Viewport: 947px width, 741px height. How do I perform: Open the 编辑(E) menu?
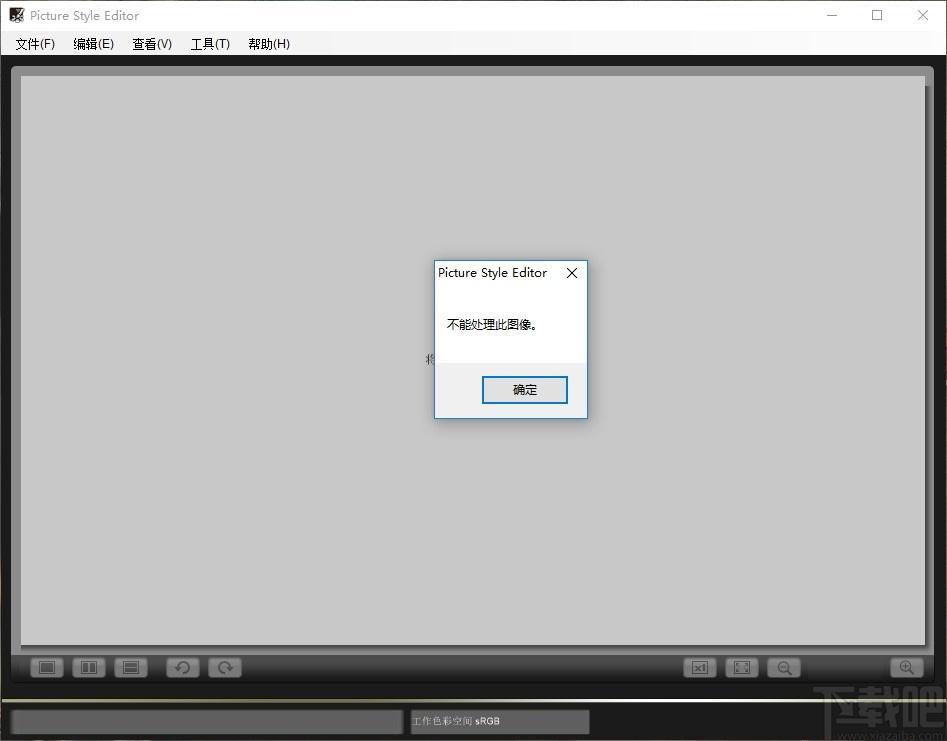94,44
